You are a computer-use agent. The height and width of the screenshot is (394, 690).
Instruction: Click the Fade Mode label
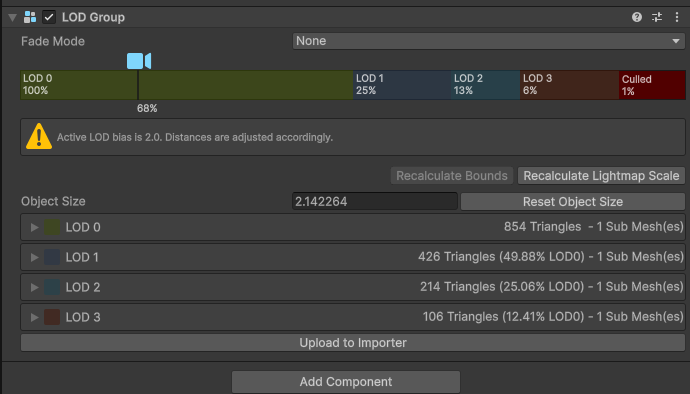point(53,41)
